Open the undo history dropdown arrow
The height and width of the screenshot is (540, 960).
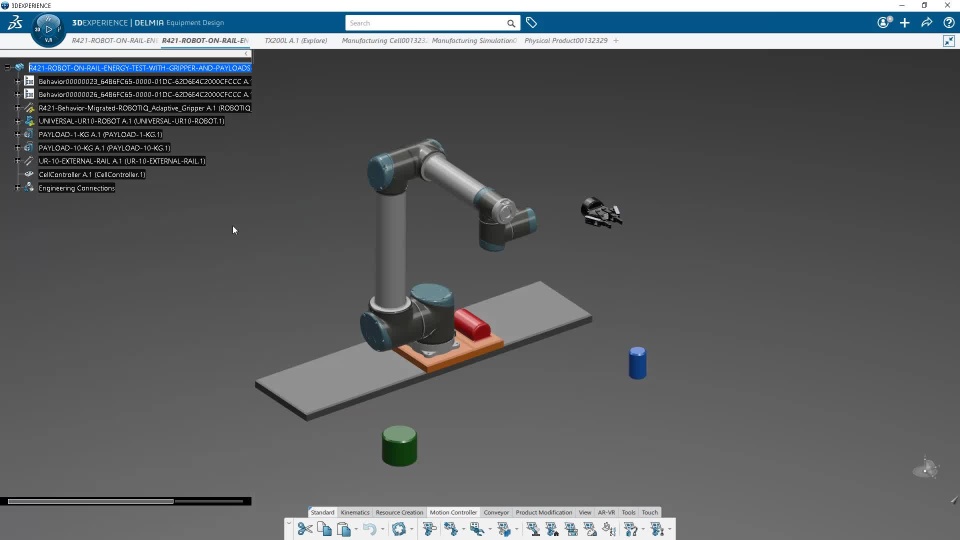click(x=382, y=529)
